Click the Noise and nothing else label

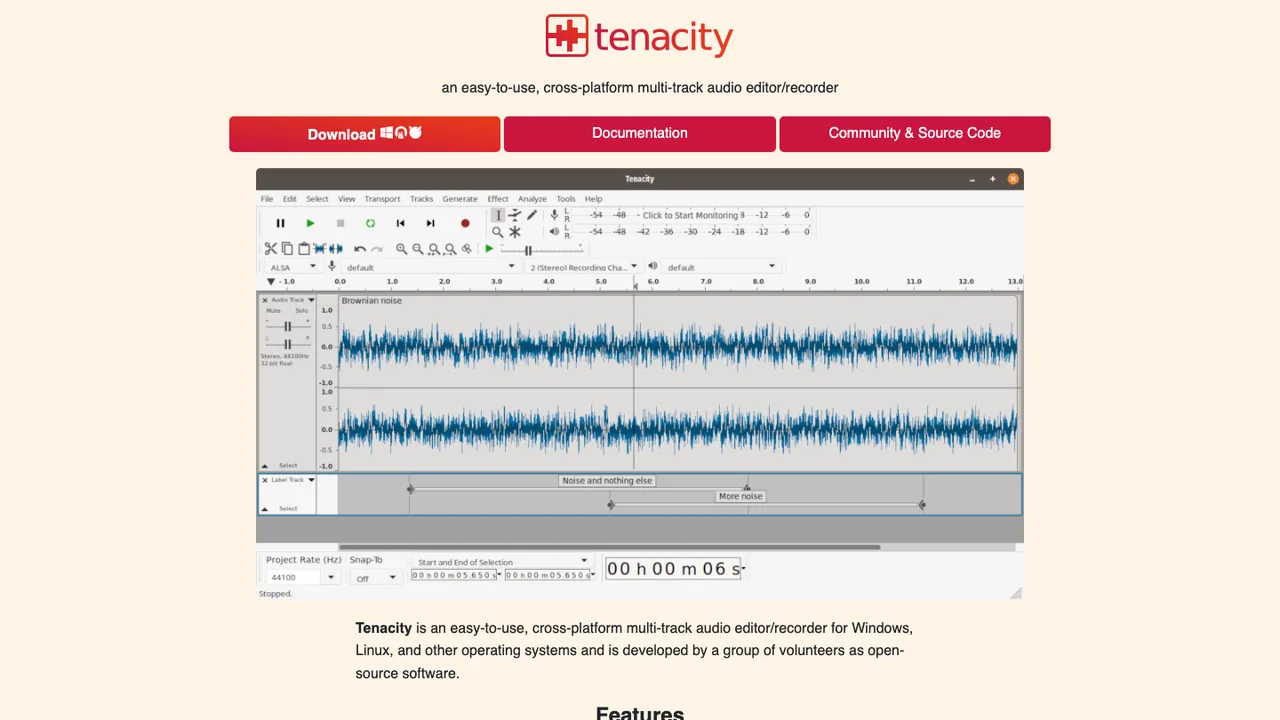tap(607, 481)
